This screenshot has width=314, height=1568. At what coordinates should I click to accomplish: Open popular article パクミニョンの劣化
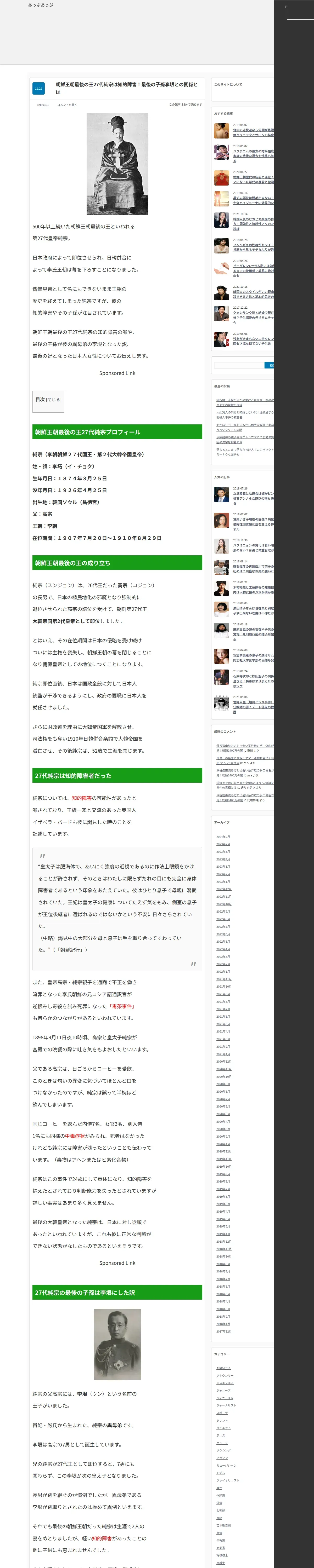(253, 548)
